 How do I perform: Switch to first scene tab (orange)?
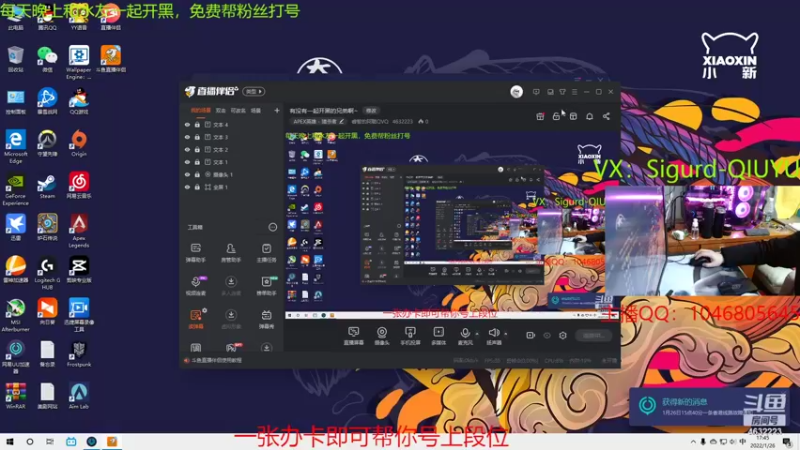[x=201, y=110]
